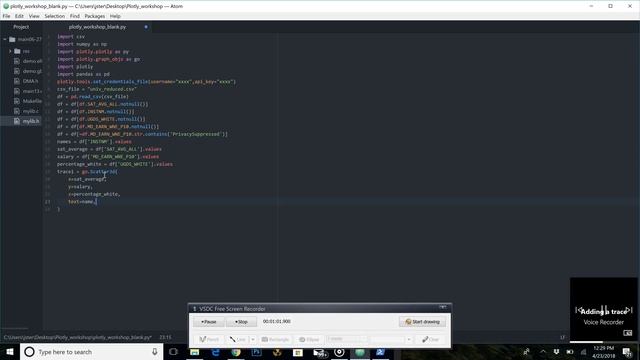
Task: Open Photoshop from the taskbar
Action: pyautogui.click(x=257, y=352)
